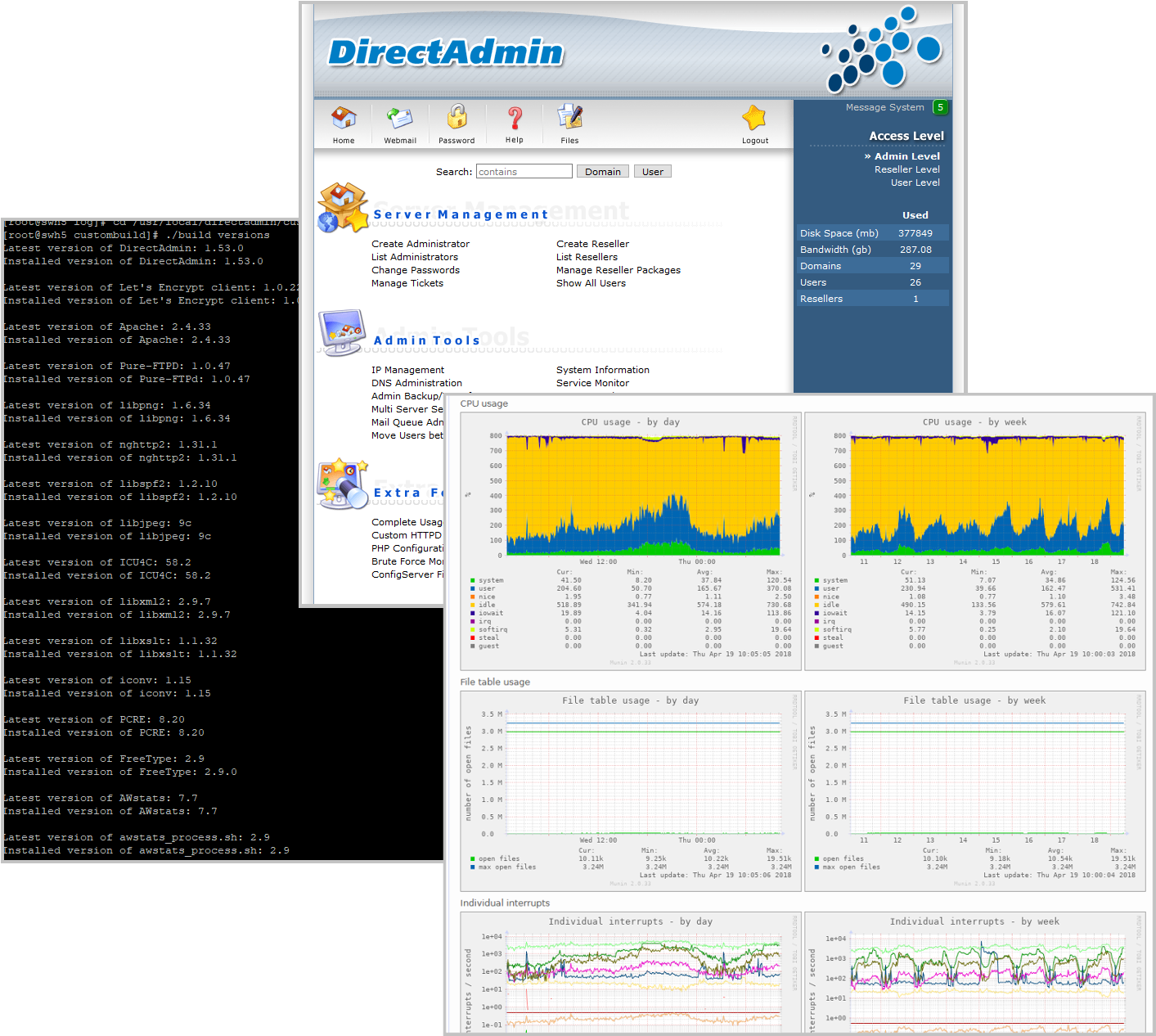Open the Individual interrupts by day graph
This screenshot has width=1156, height=1036.
[x=631, y=973]
